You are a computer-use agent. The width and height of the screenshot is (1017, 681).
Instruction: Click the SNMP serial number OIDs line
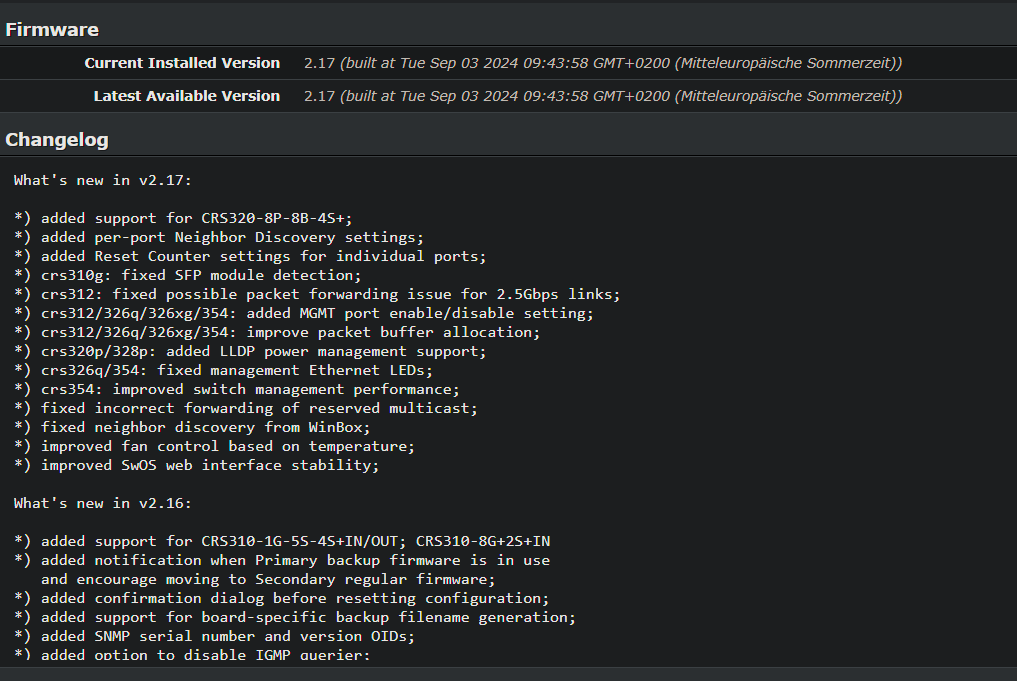pyautogui.click(x=214, y=636)
